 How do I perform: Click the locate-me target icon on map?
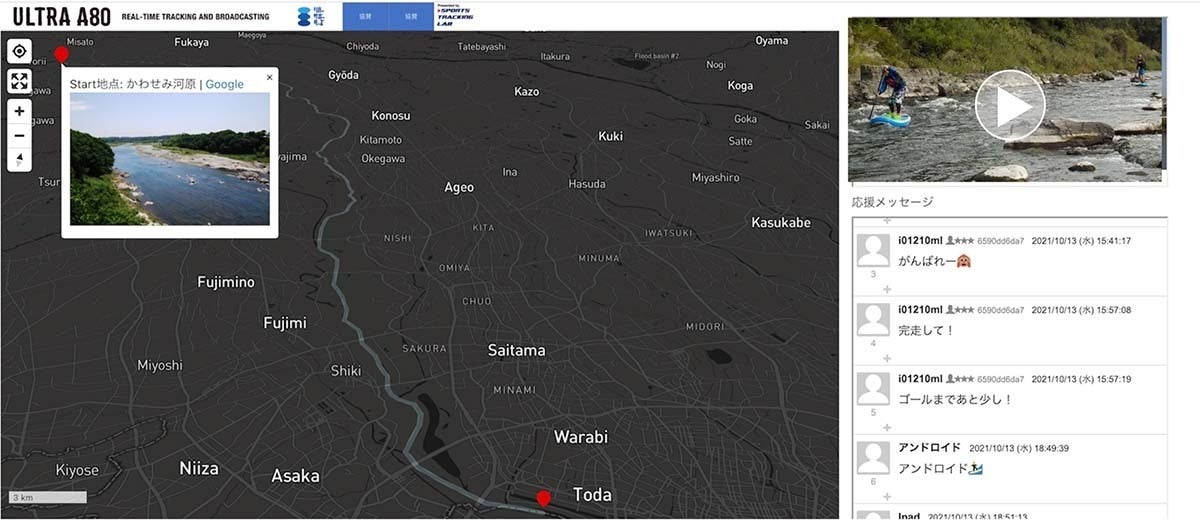point(19,52)
